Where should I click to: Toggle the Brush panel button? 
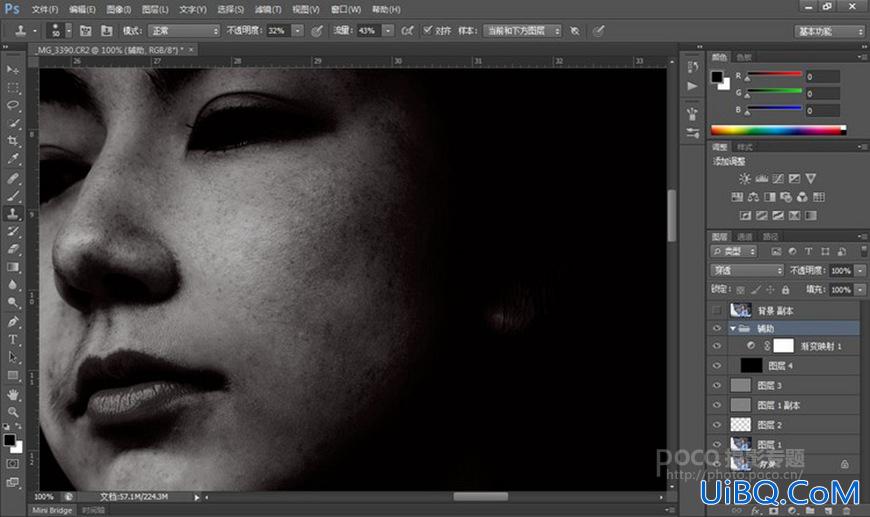point(85,31)
